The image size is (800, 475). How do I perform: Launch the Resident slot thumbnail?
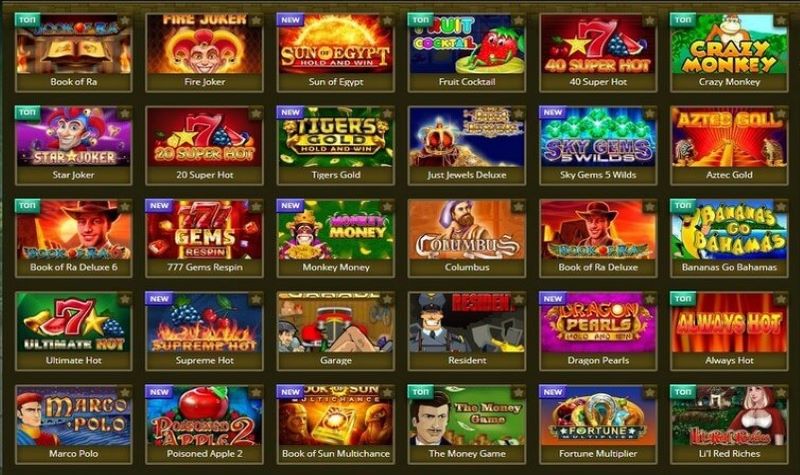click(467, 323)
